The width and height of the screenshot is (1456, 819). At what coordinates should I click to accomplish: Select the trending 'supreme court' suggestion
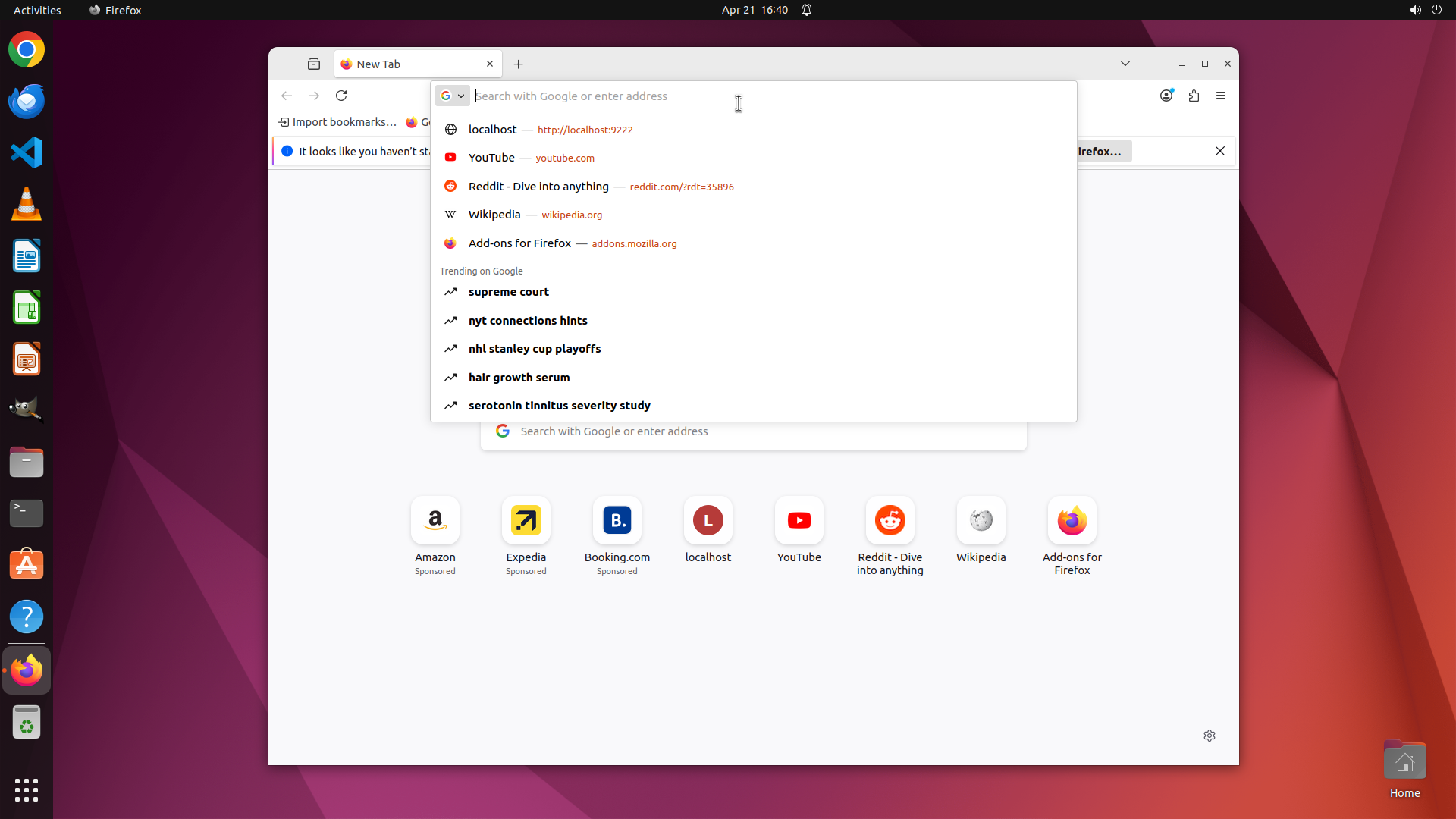[509, 292]
